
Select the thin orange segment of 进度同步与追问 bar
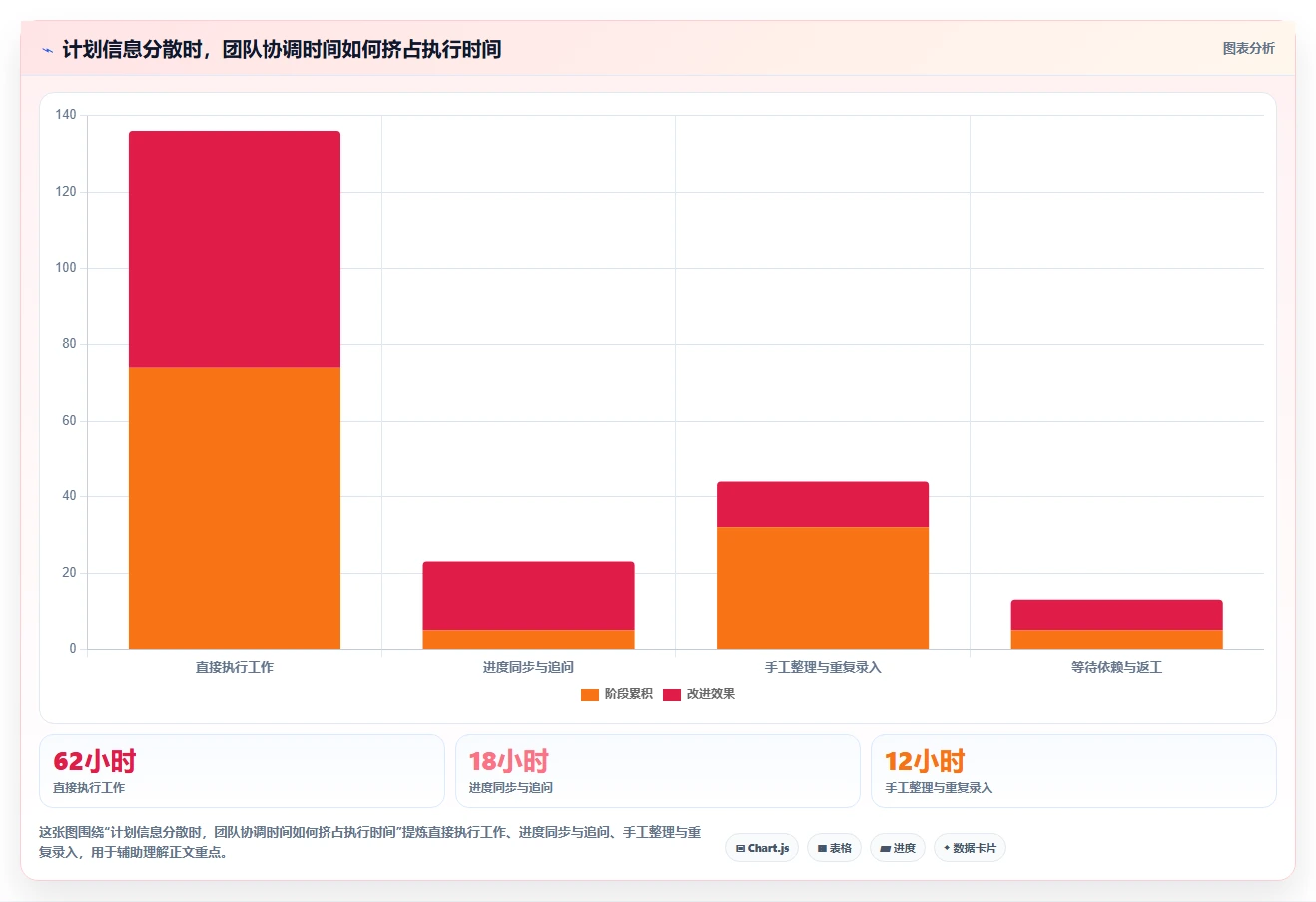click(x=528, y=640)
